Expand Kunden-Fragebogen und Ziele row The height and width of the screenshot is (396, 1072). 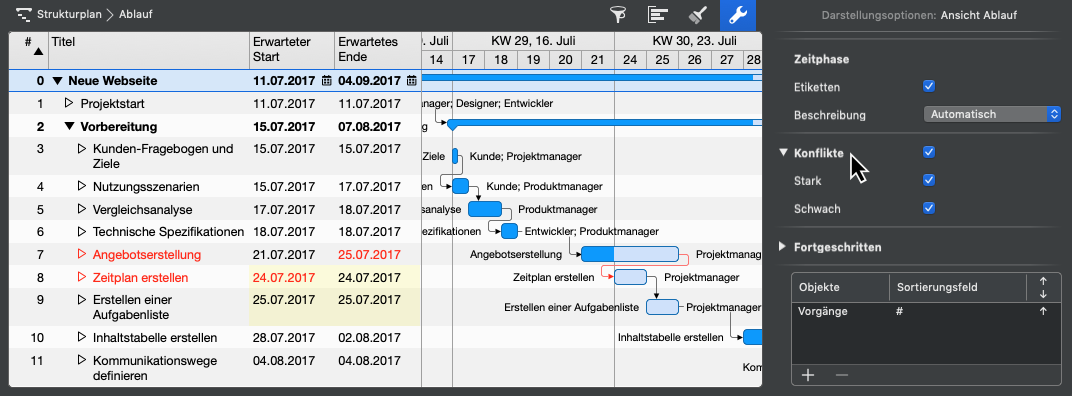pyautogui.click(x=81, y=148)
